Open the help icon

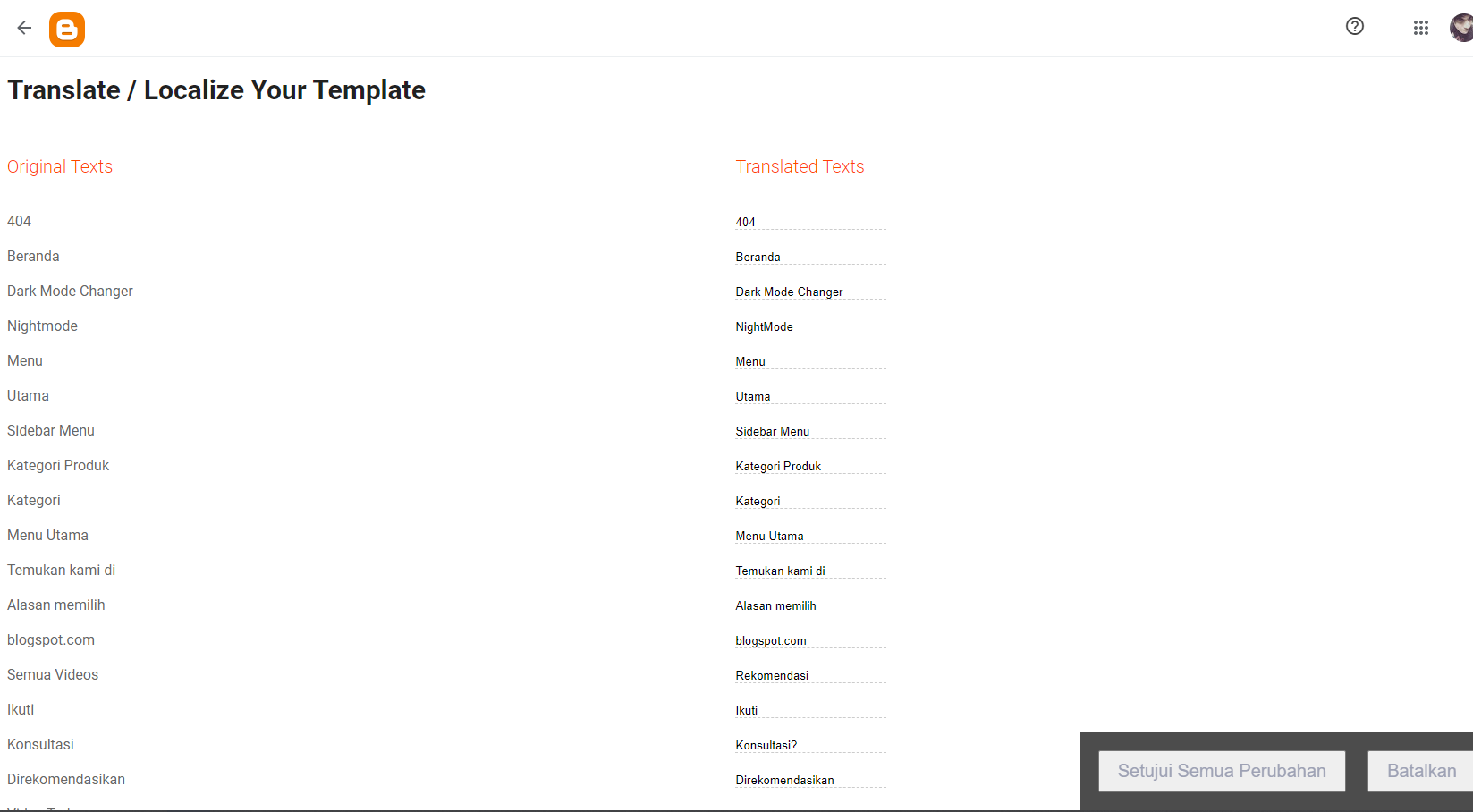point(1354,27)
